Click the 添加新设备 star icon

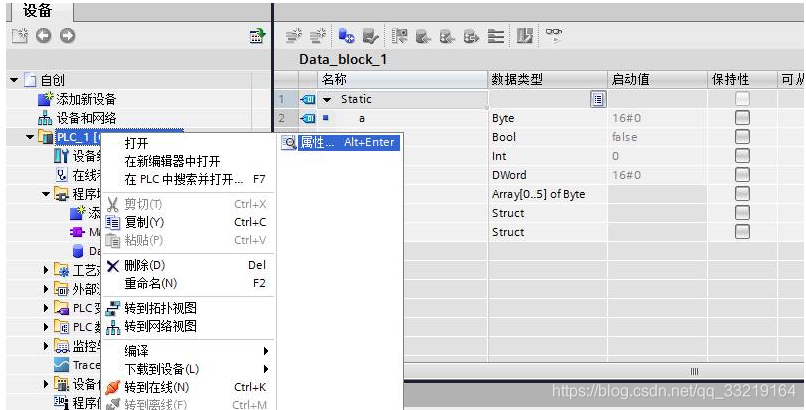(x=46, y=99)
